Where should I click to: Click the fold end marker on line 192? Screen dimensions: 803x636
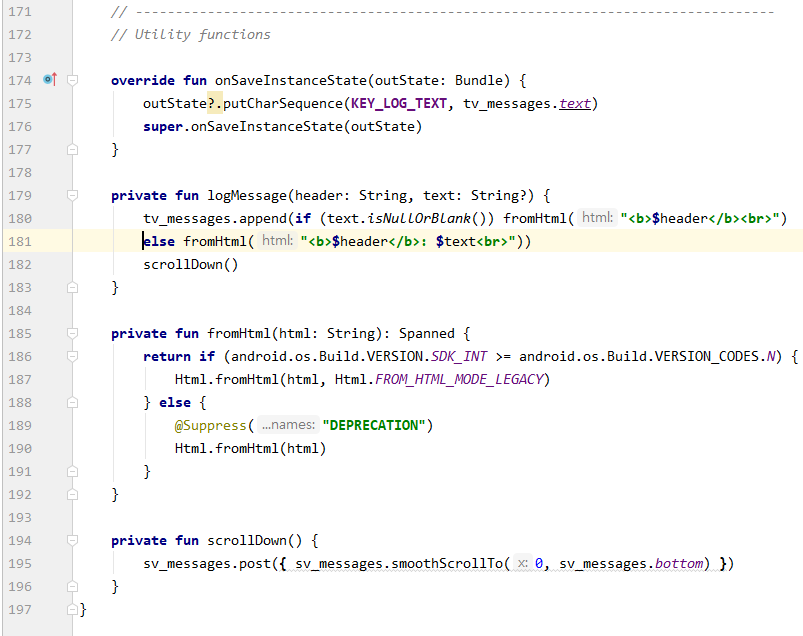72,494
